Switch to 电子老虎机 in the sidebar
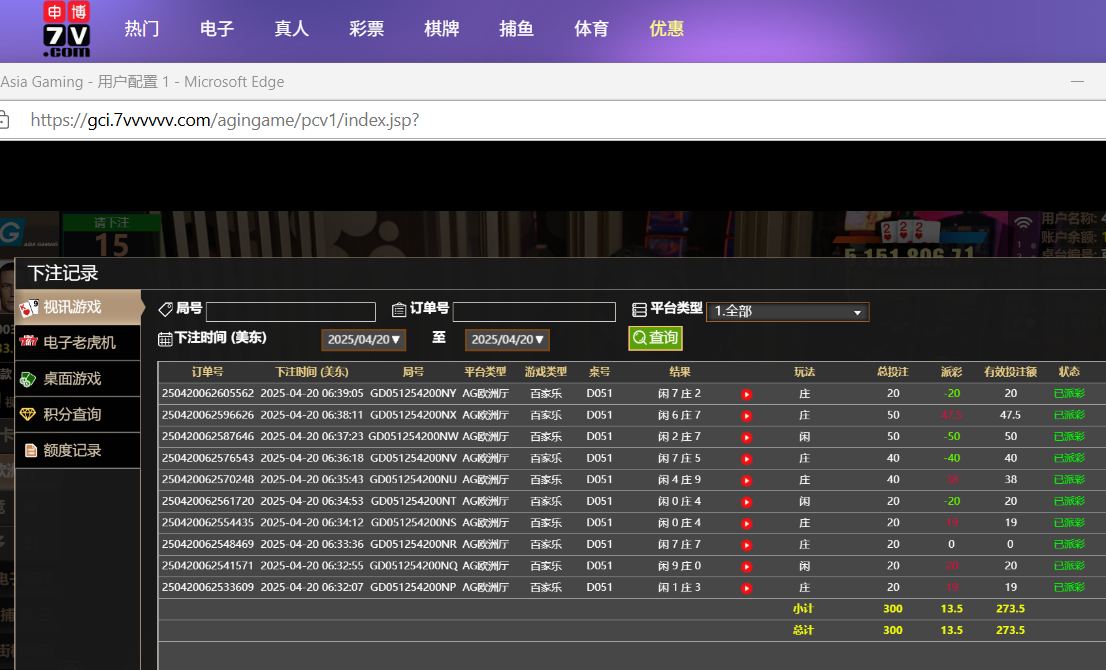1106x670 pixels. point(77,343)
